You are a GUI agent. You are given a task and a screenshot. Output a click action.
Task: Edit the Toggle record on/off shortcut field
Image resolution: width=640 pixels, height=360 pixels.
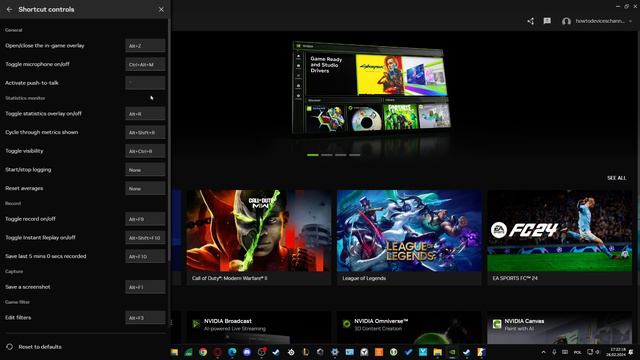(x=145, y=219)
